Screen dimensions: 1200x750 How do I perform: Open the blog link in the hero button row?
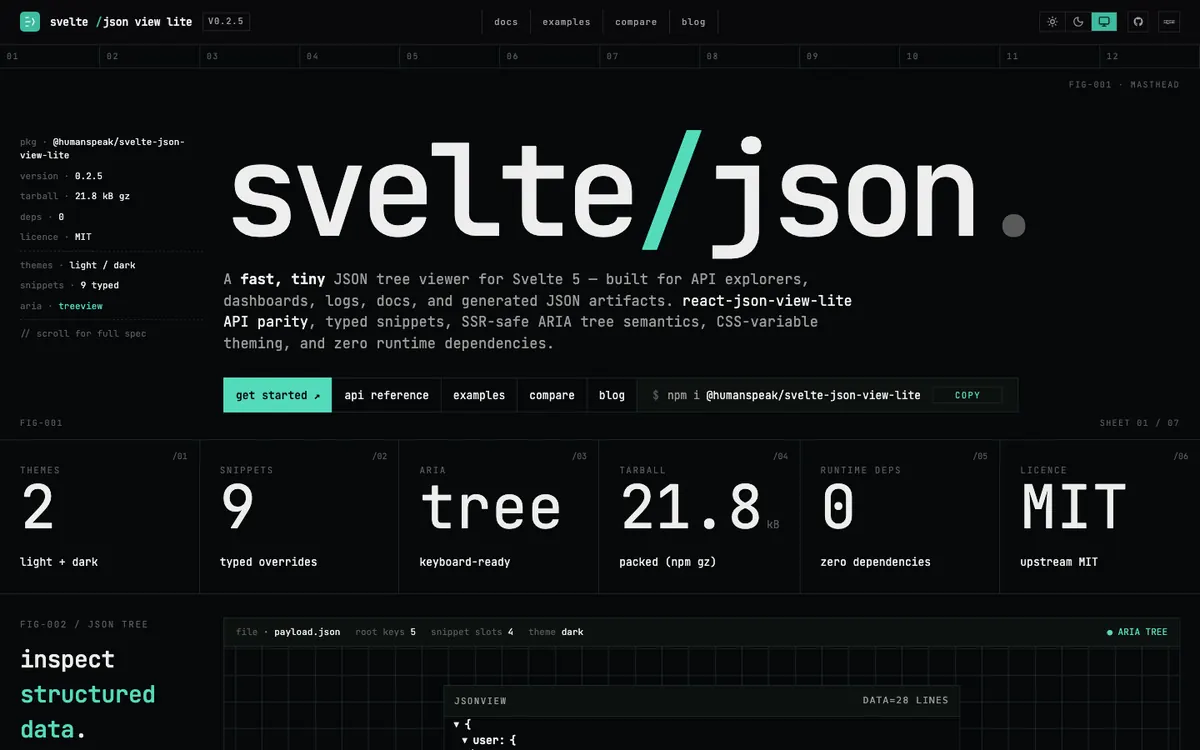coord(612,395)
